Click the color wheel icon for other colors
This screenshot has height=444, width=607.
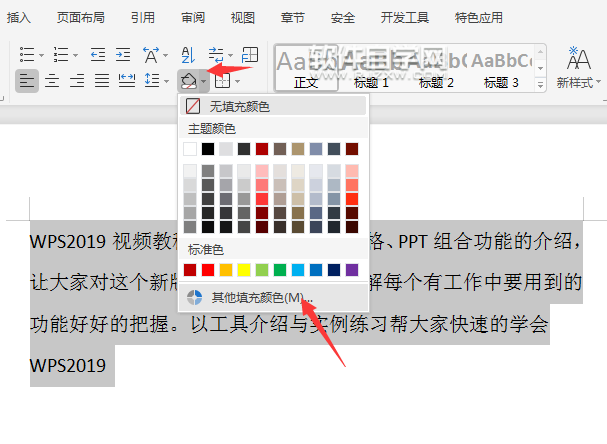pyautogui.click(x=194, y=297)
